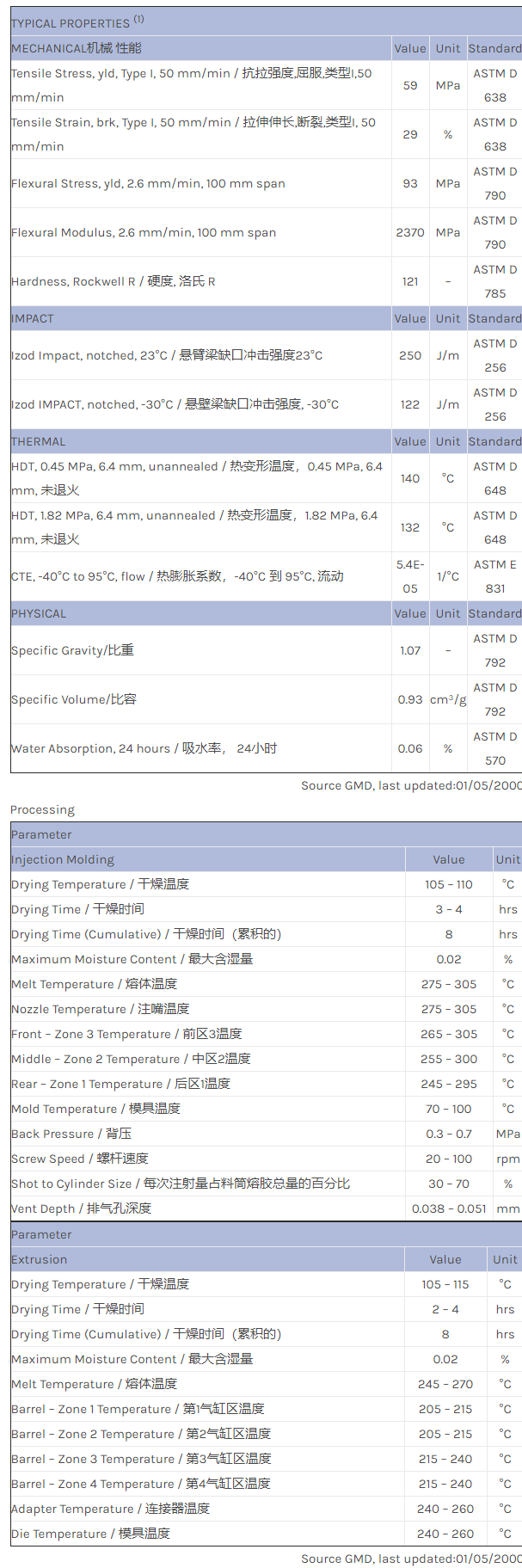Viewport: 522px width, 1568px height.
Task: Click Izod Impact notched 23°C value 250
Action: [410, 355]
